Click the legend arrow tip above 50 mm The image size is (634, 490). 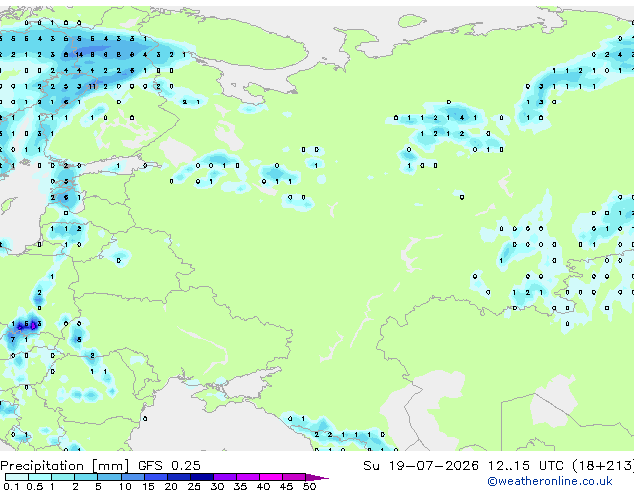[x=317, y=477]
